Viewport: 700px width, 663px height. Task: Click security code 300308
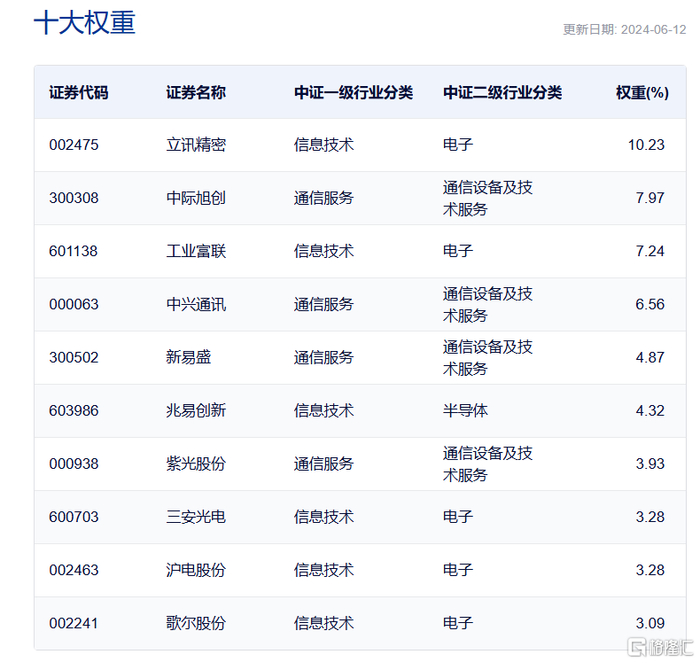[x=74, y=198]
